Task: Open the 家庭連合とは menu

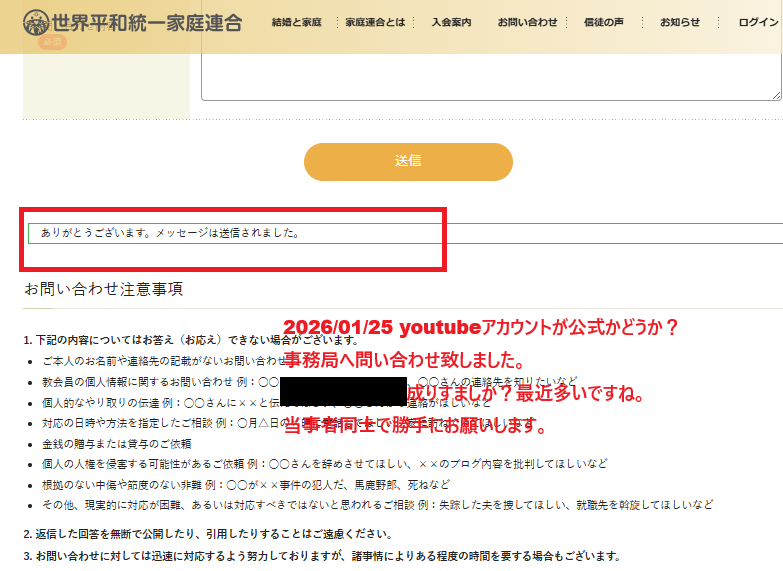Action: tap(375, 22)
